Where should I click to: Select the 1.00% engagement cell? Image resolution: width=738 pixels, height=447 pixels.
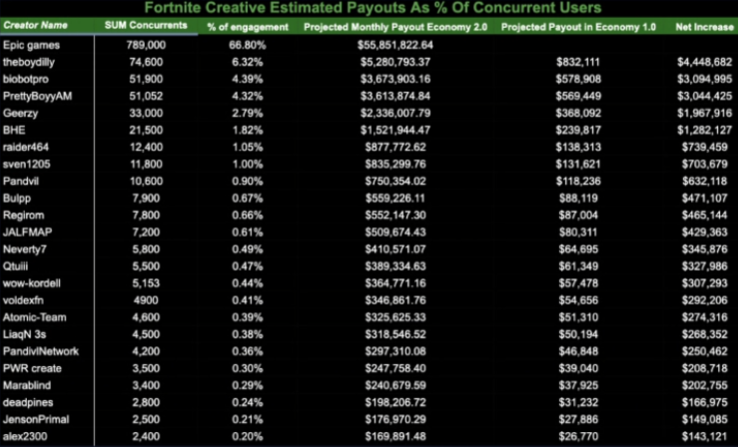point(247,164)
